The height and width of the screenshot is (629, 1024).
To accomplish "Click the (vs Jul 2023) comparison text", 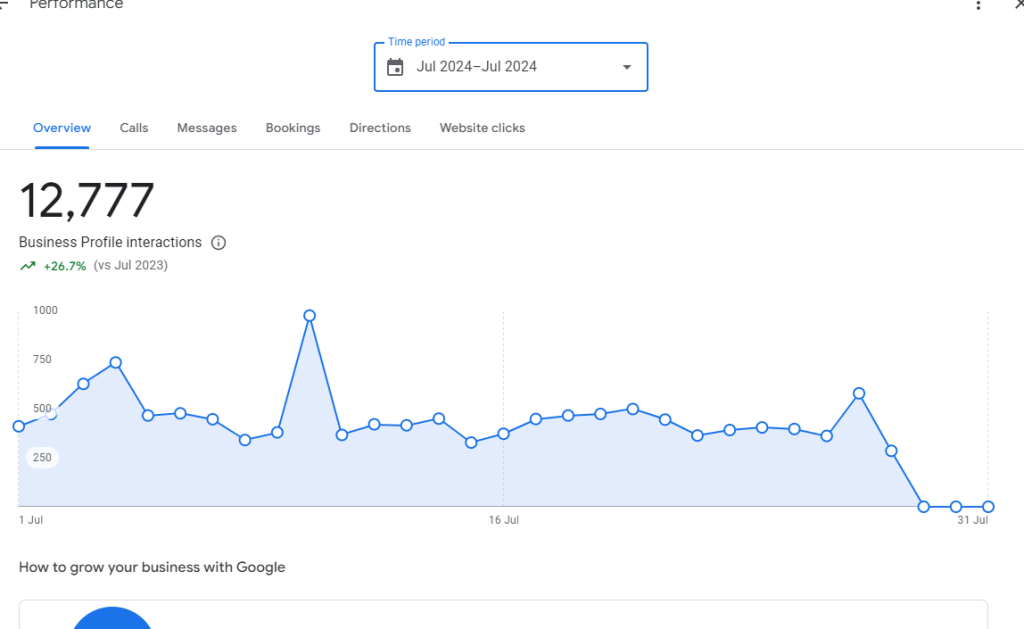I will tap(131, 265).
